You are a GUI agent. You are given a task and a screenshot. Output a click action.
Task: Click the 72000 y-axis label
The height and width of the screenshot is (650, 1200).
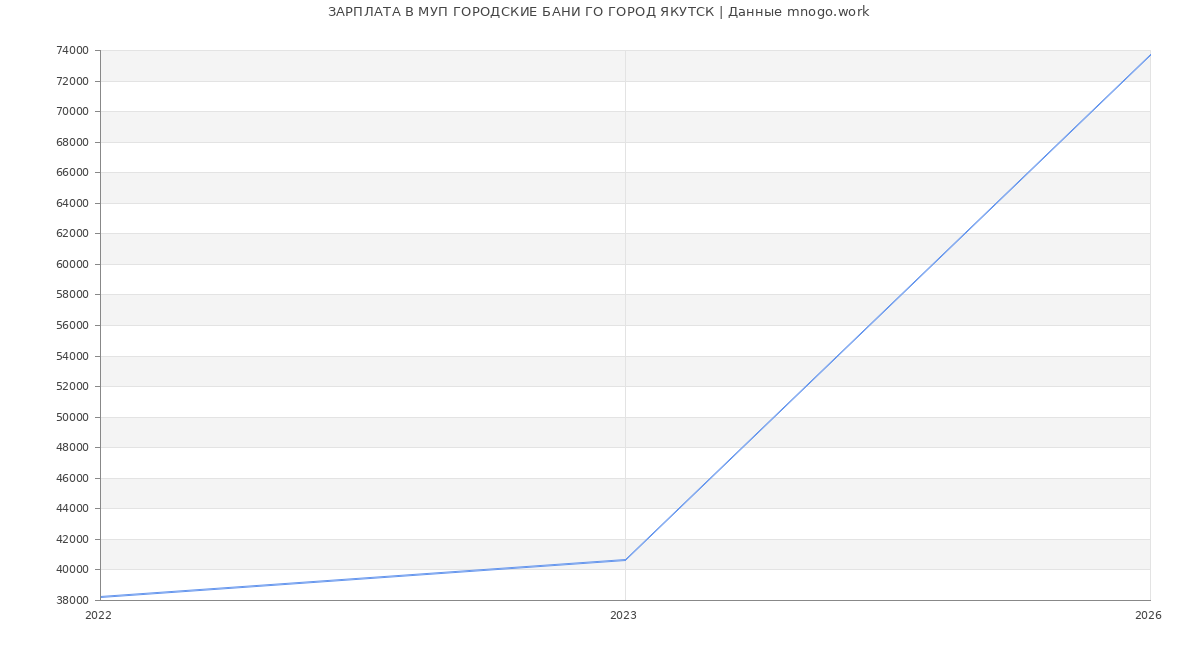[x=73, y=81]
